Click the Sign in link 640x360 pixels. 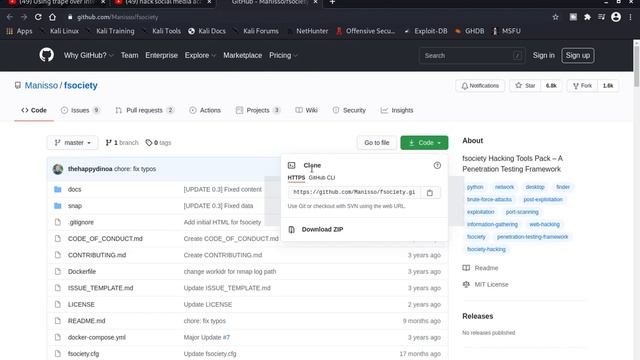544,56
